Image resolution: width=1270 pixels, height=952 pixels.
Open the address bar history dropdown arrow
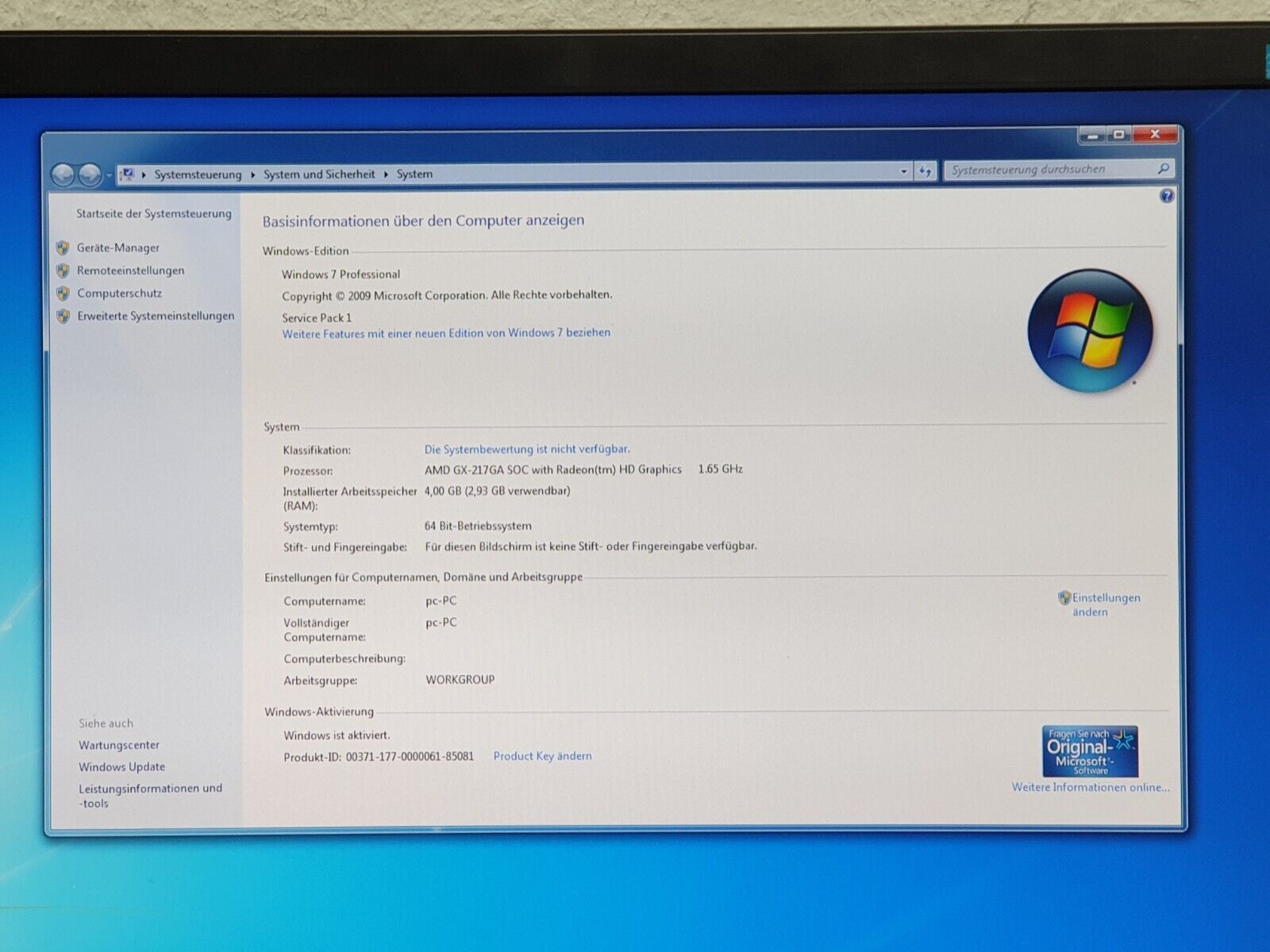[903, 171]
